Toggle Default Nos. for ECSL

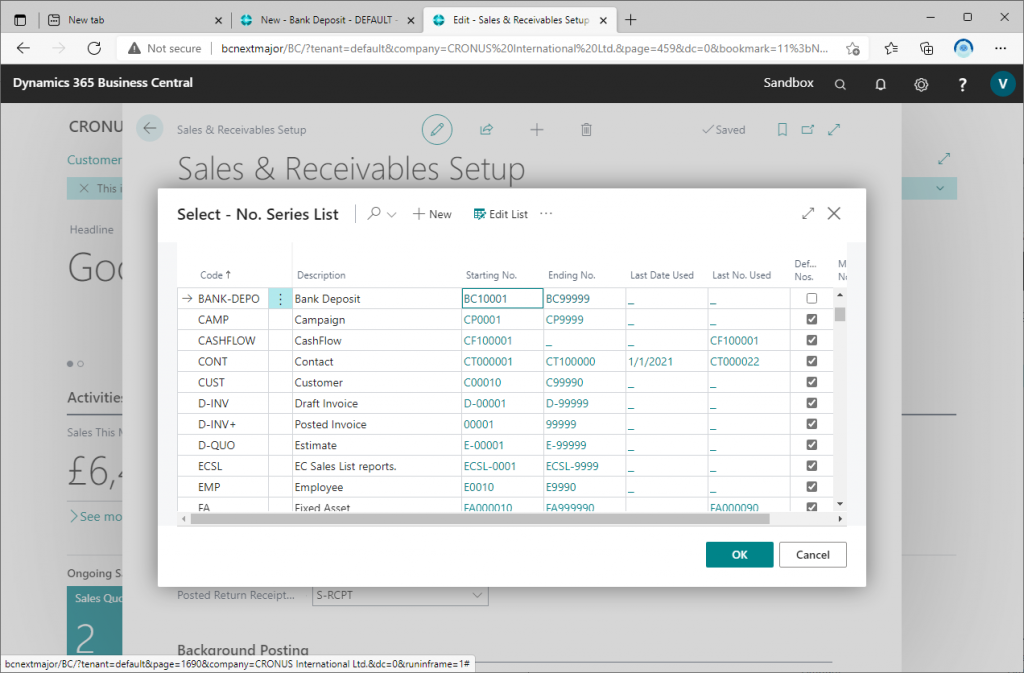(811, 465)
